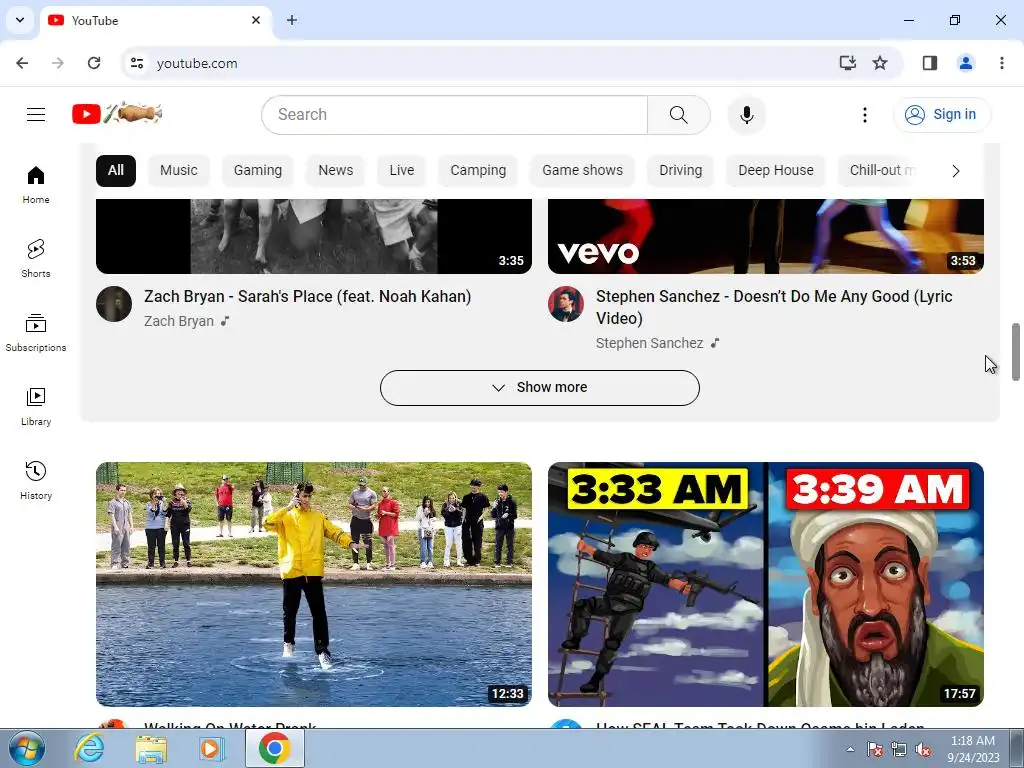Click Stephen Sanchez channel avatar
This screenshot has width=1024, height=768.
coord(566,304)
